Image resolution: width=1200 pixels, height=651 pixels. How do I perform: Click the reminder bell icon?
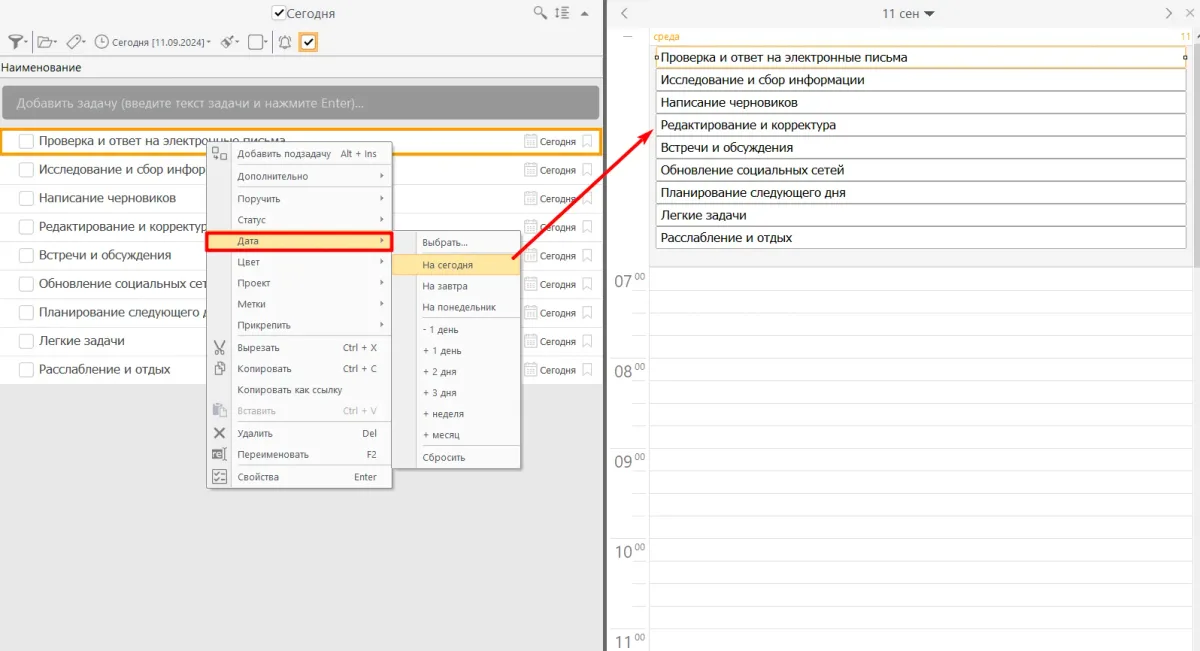pyautogui.click(x=285, y=42)
